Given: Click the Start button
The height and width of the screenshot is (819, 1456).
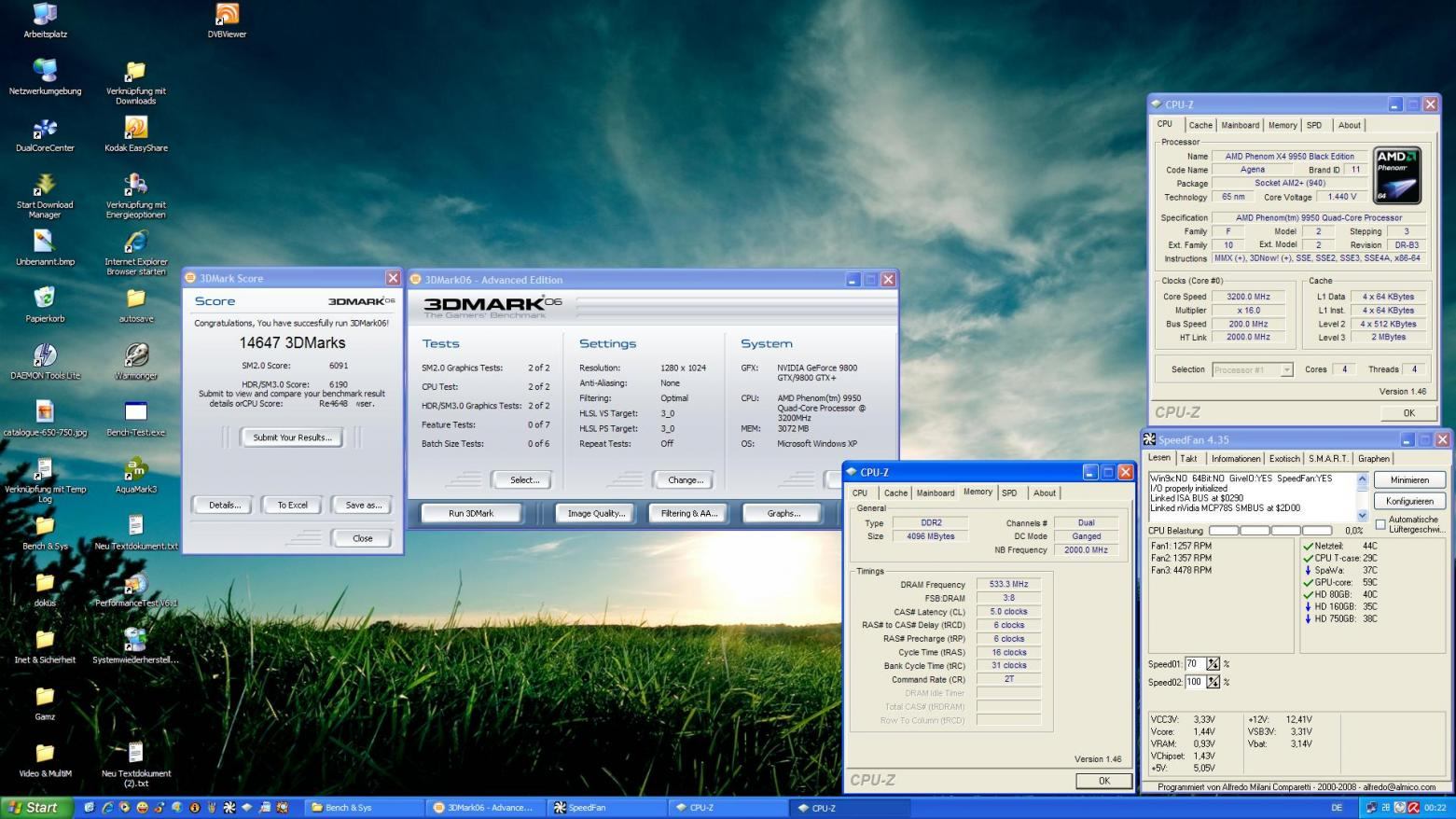Looking at the screenshot, I should pos(35,808).
